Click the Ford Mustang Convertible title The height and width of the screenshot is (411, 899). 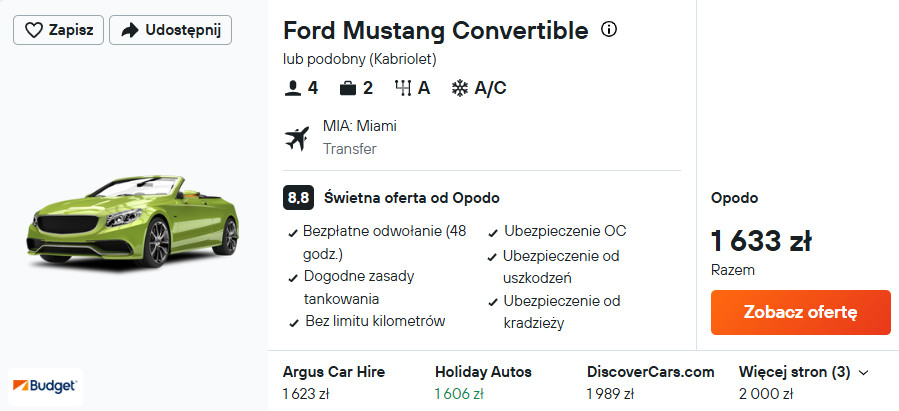[435, 31]
